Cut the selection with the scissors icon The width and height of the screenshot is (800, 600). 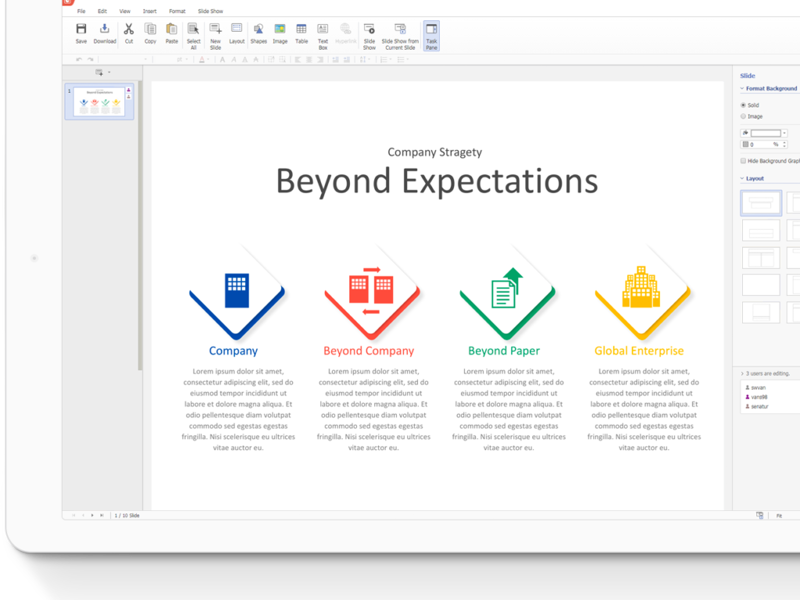click(129, 33)
